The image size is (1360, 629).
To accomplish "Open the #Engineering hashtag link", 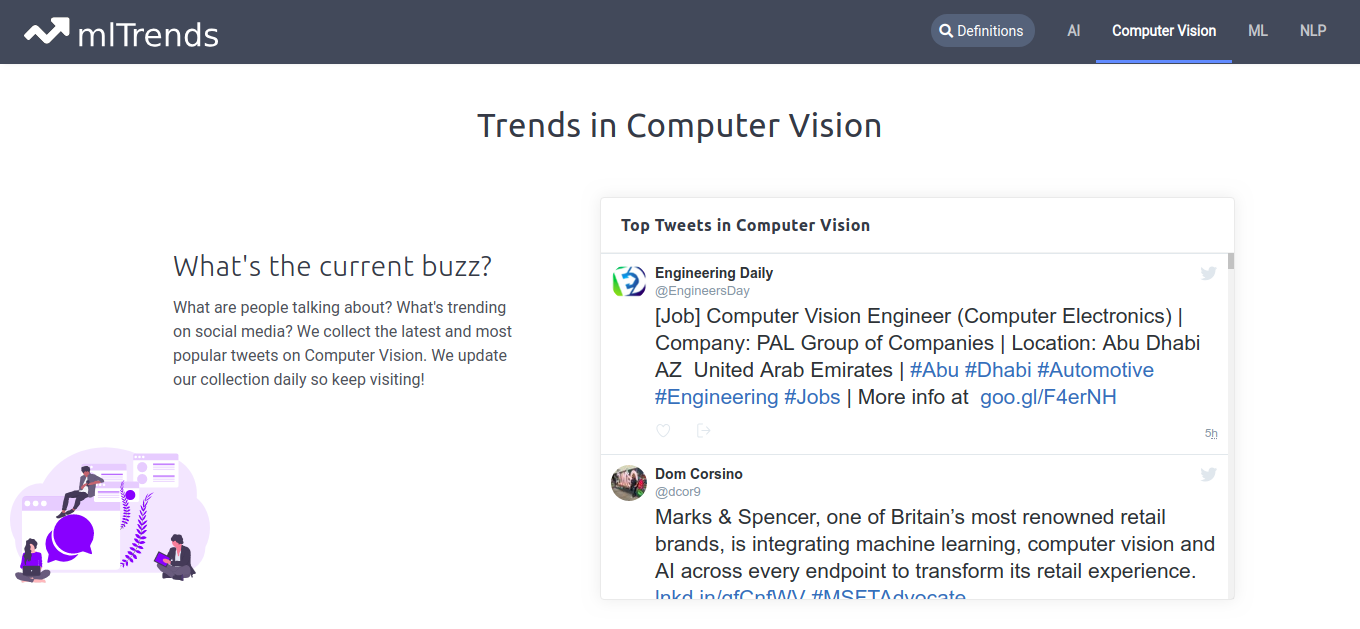I will [x=716, y=397].
